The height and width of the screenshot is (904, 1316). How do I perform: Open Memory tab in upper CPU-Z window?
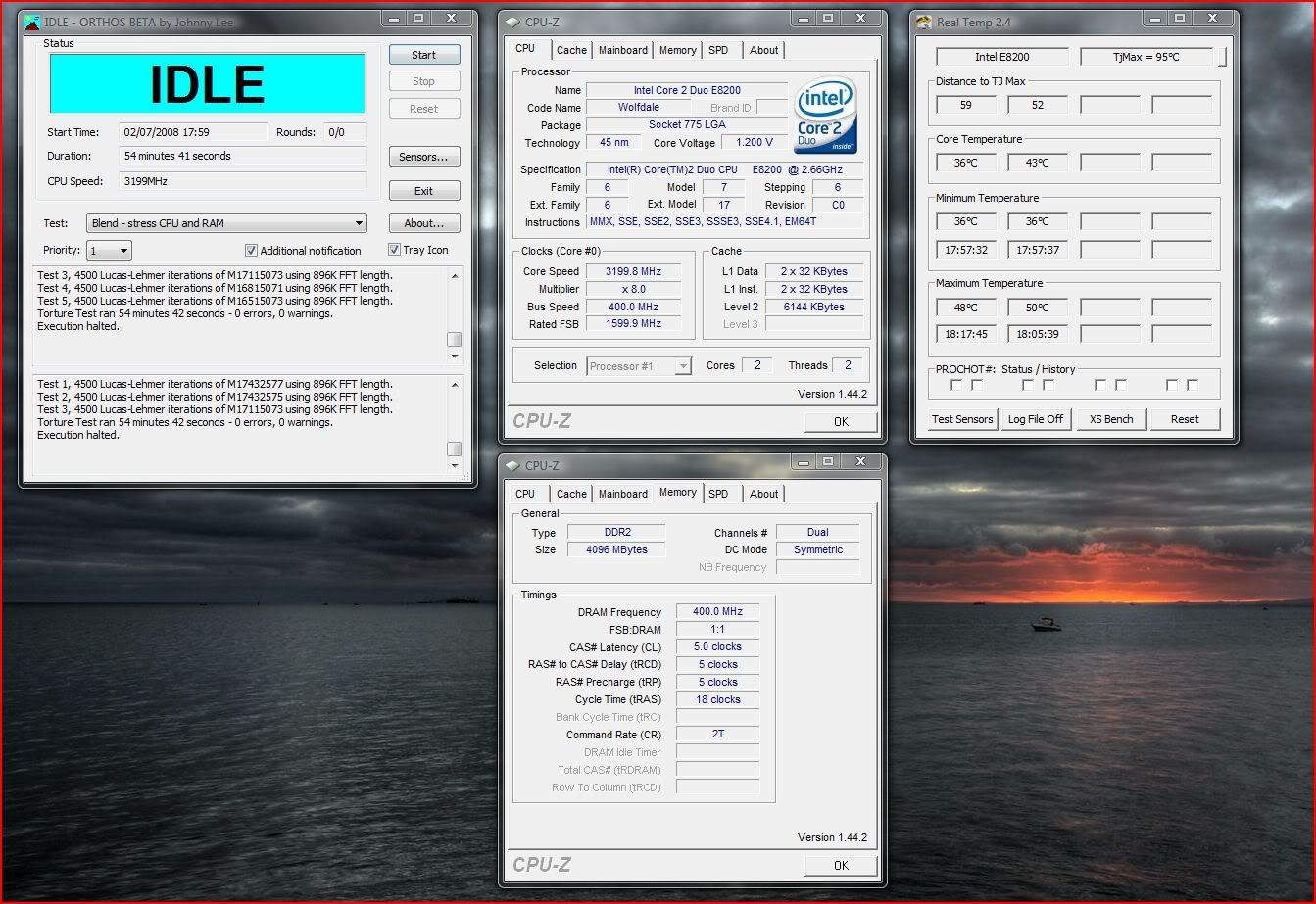click(677, 50)
